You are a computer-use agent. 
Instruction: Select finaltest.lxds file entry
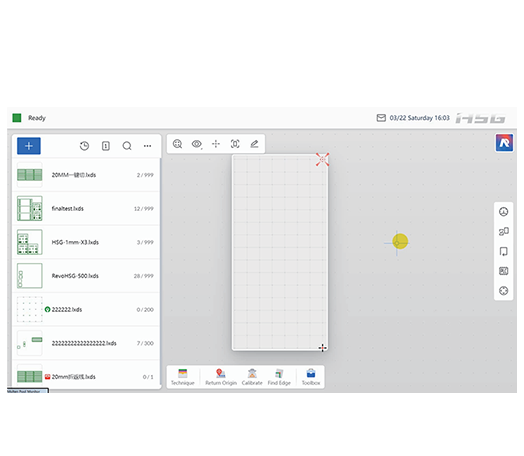coord(86,208)
